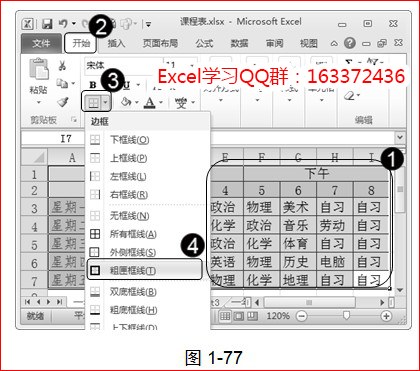Click the merged cell 下午
Viewport: 420px width, 371px height.
click(316, 174)
